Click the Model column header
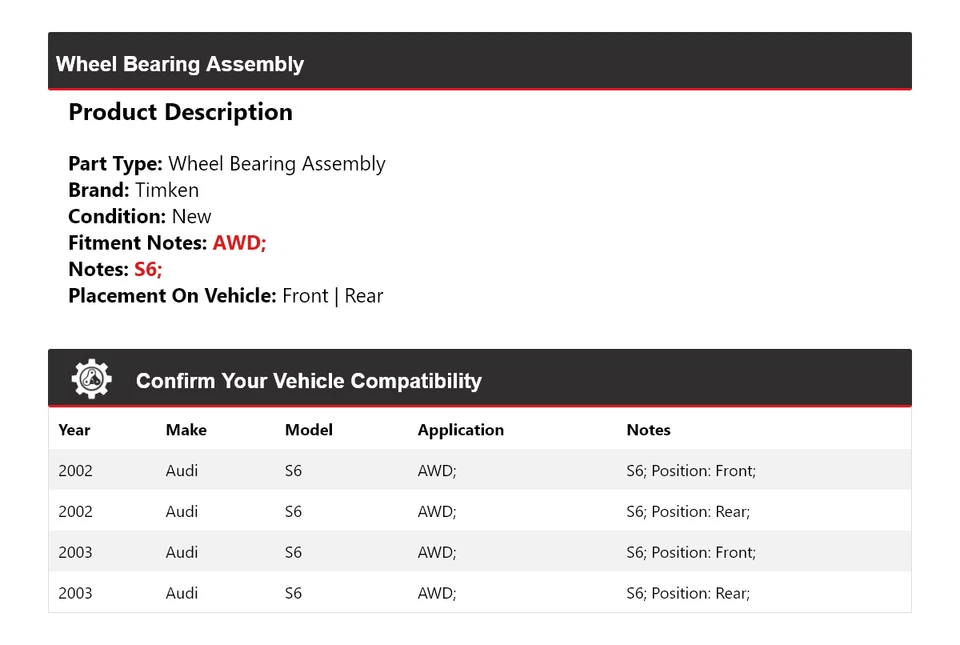Viewport: 960px width, 645px height. click(x=308, y=430)
